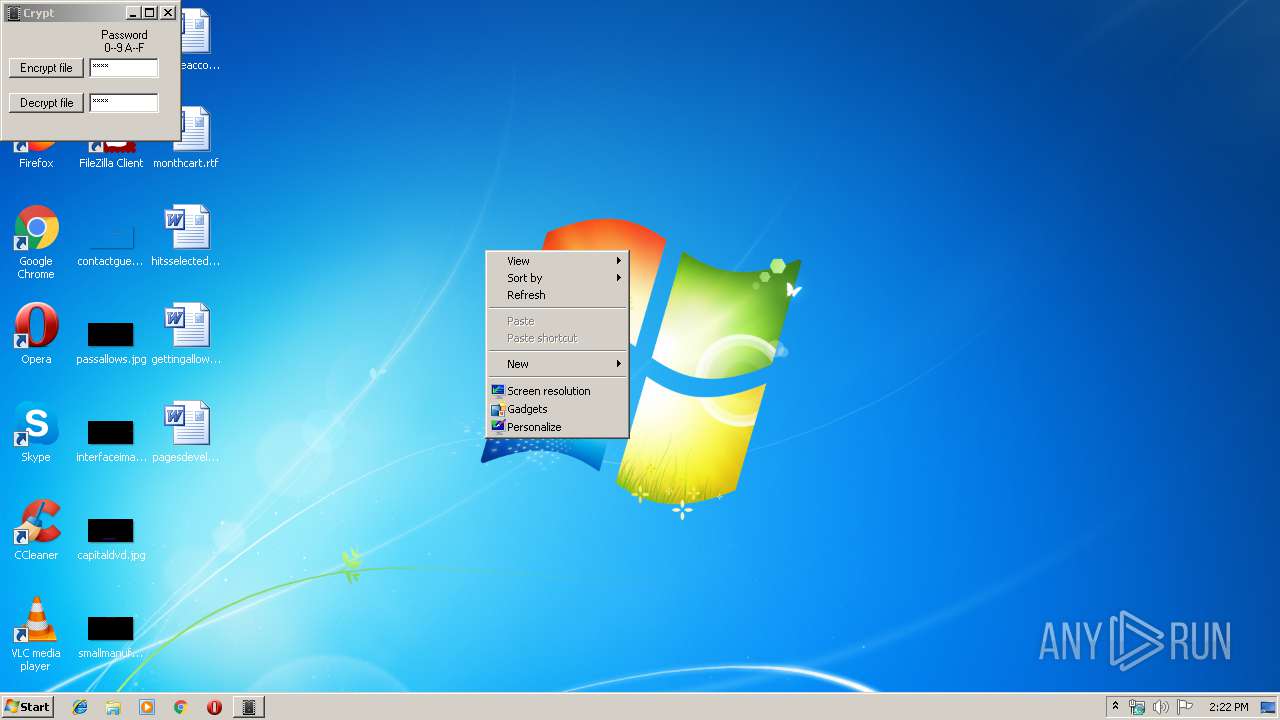Image resolution: width=1280 pixels, height=720 pixels.
Task: Select the Skype desktop shortcut
Action: pyautogui.click(x=36, y=432)
